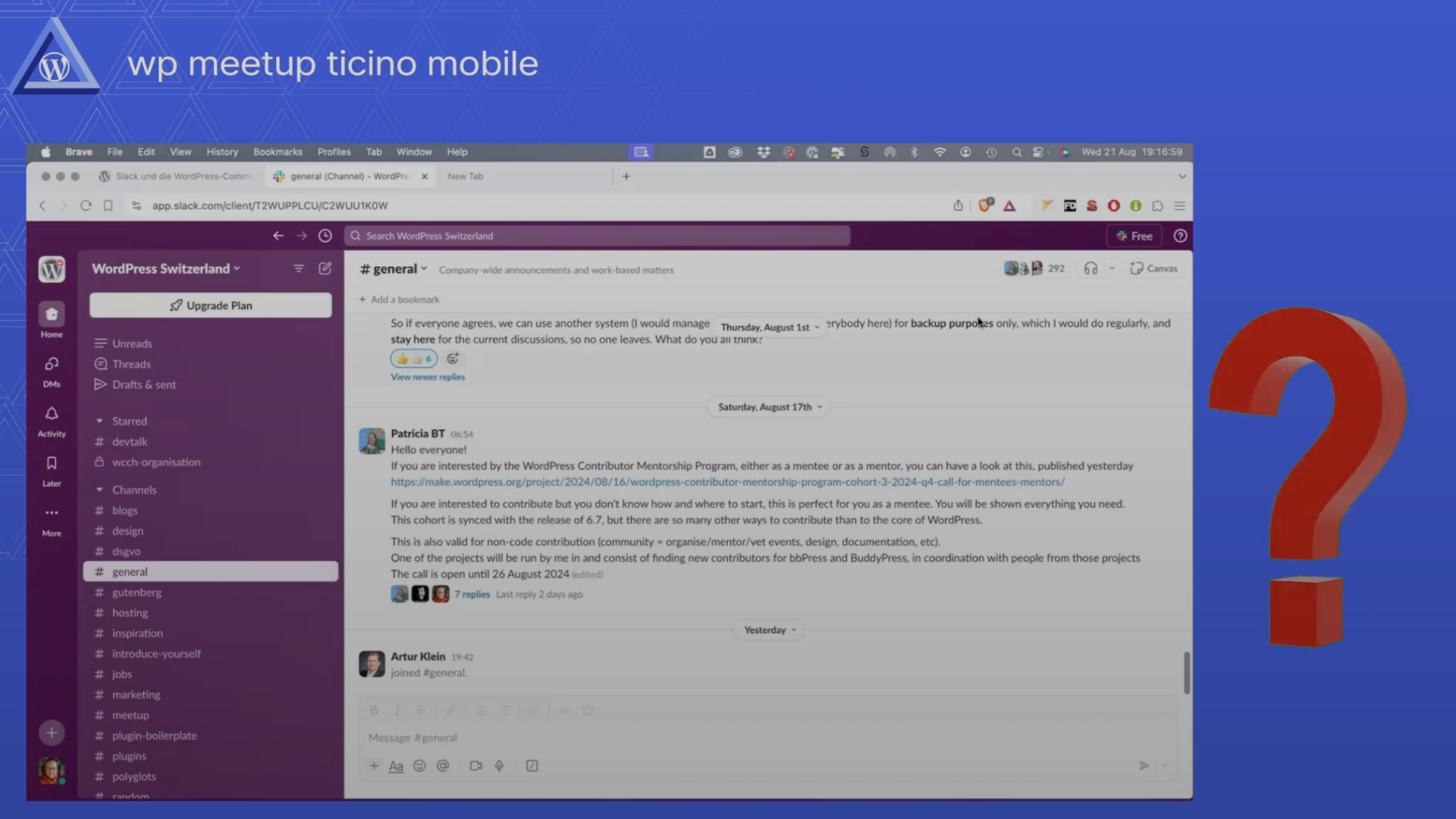The height and width of the screenshot is (819, 1456).
Task: Click the message list scrollbar
Action: coord(1186,672)
